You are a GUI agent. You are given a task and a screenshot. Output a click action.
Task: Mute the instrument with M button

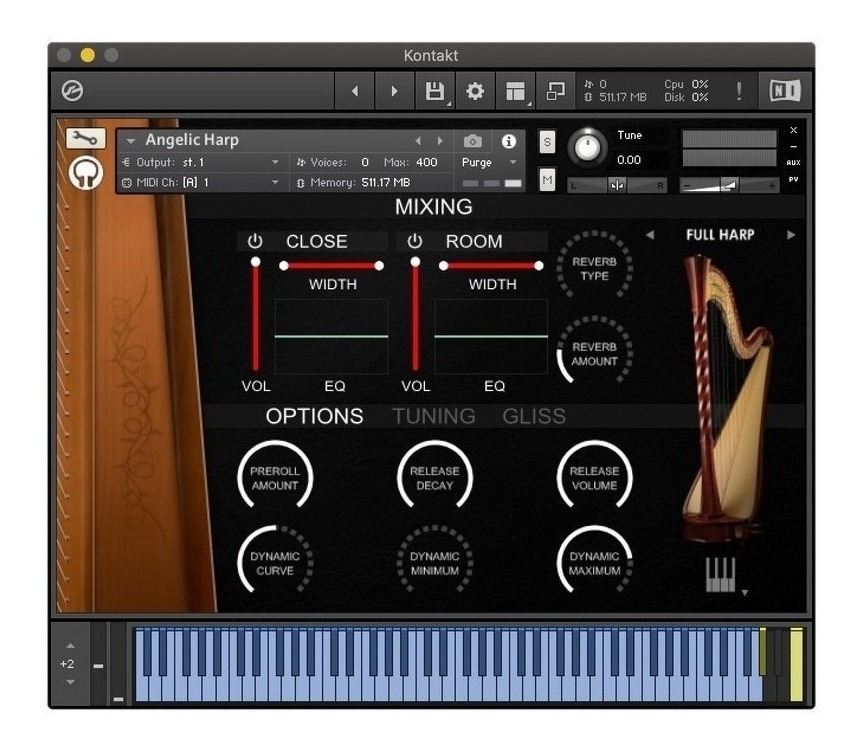click(x=547, y=180)
